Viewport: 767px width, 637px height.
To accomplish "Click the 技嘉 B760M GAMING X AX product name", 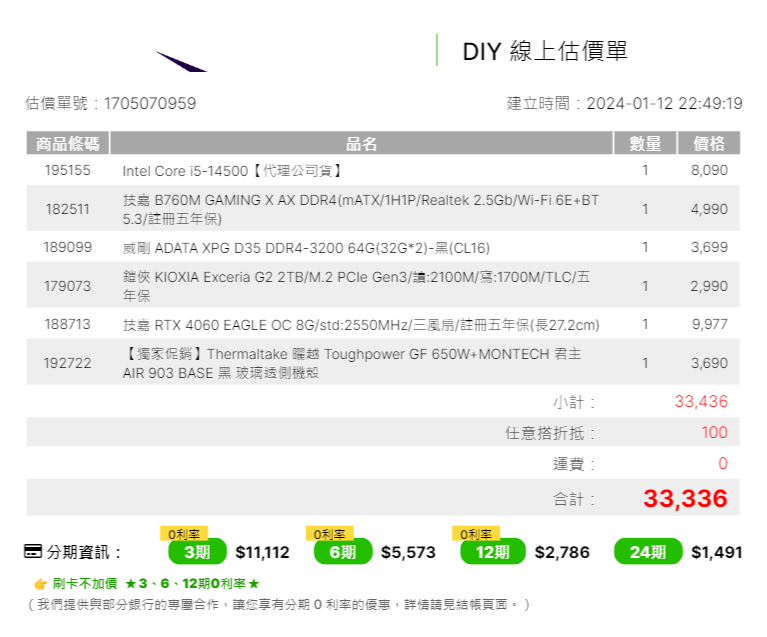I will pos(361,209).
